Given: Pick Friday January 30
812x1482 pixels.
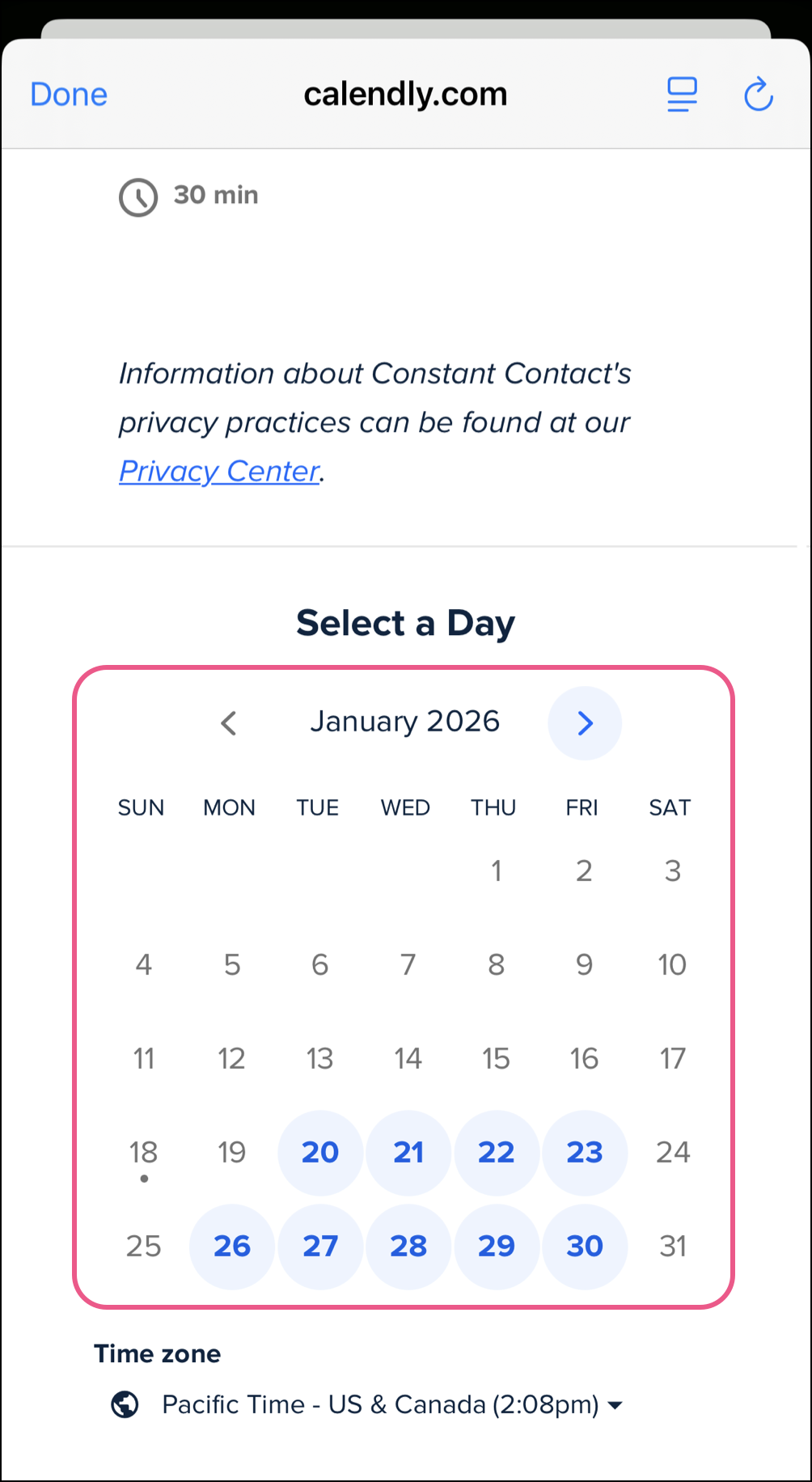Looking at the screenshot, I should 584,1246.
